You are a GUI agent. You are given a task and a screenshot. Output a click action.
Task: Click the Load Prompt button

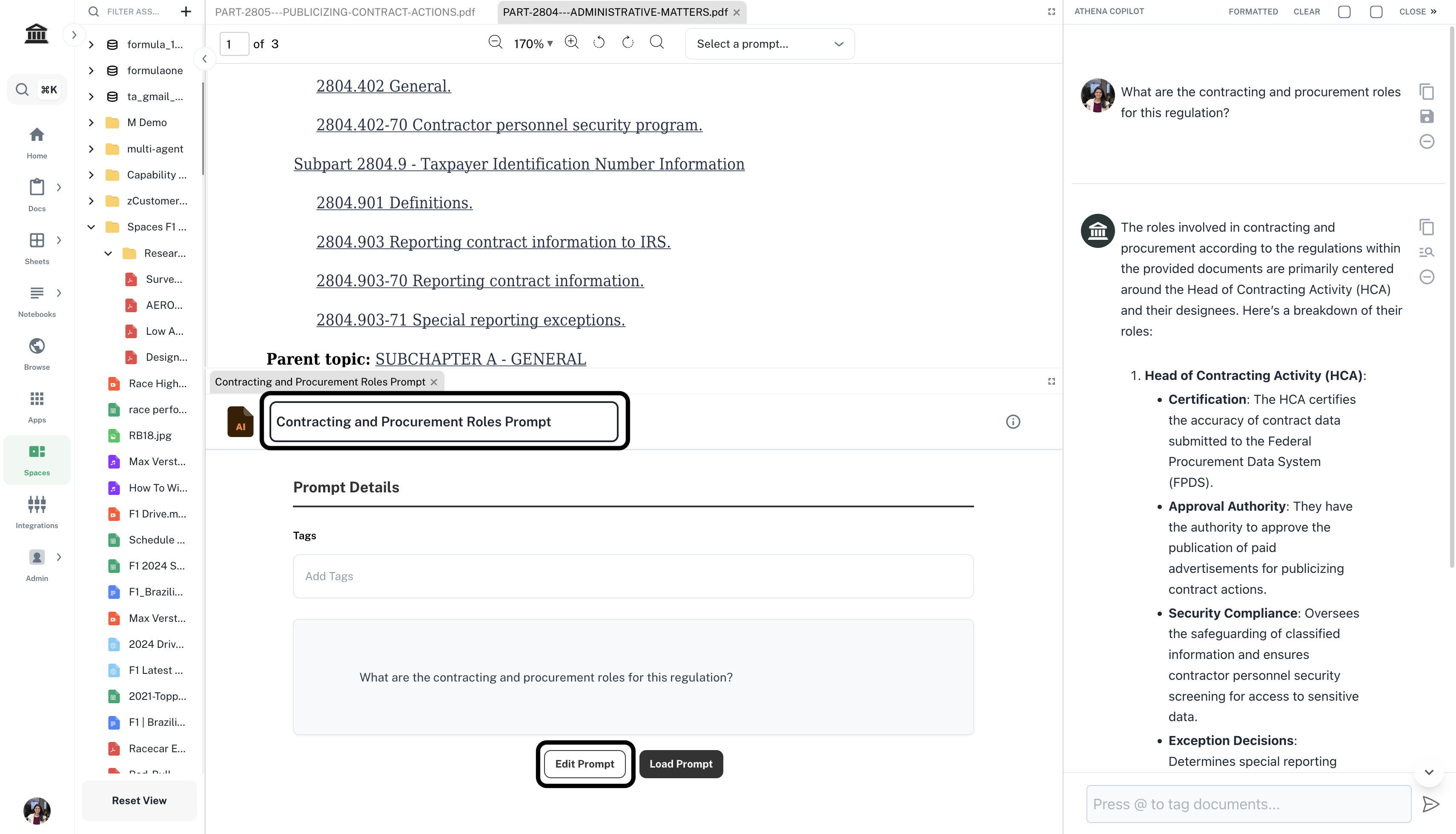(x=680, y=764)
